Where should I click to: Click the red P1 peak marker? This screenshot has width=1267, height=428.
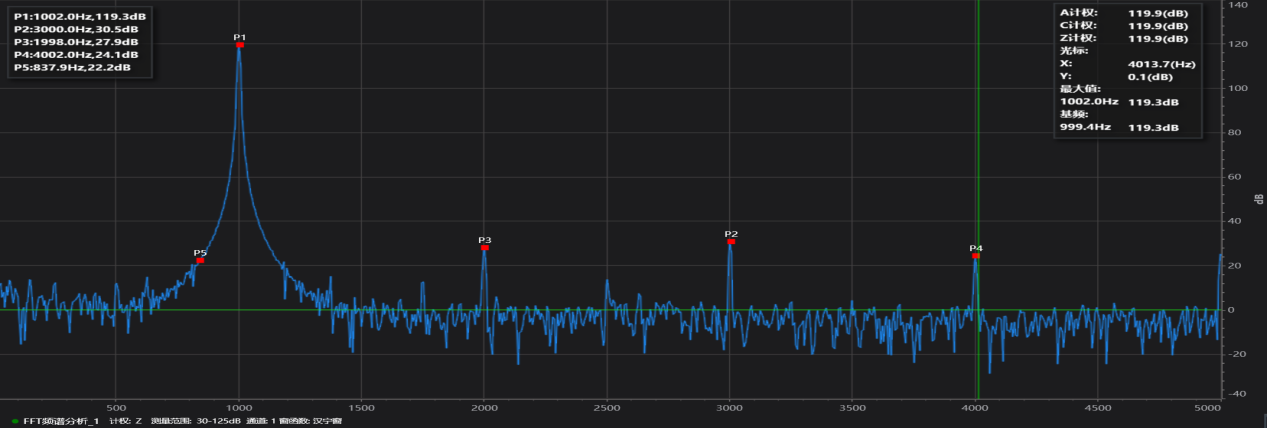(x=239, y=44)
